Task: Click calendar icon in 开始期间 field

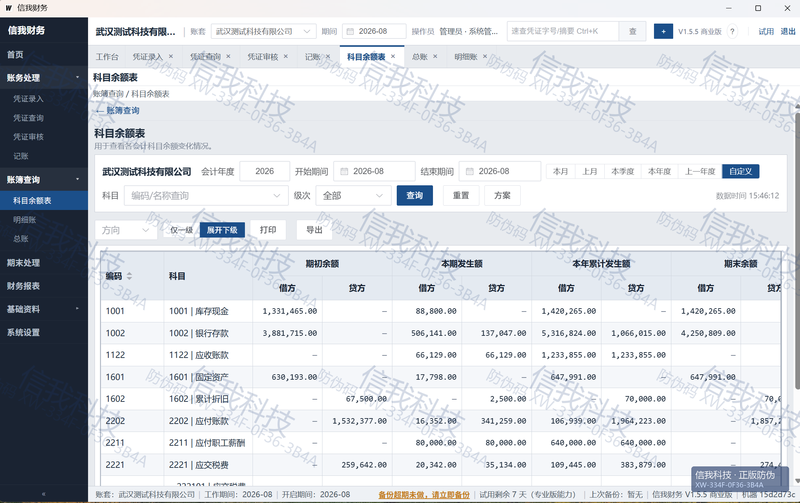Action: (344, 171)
